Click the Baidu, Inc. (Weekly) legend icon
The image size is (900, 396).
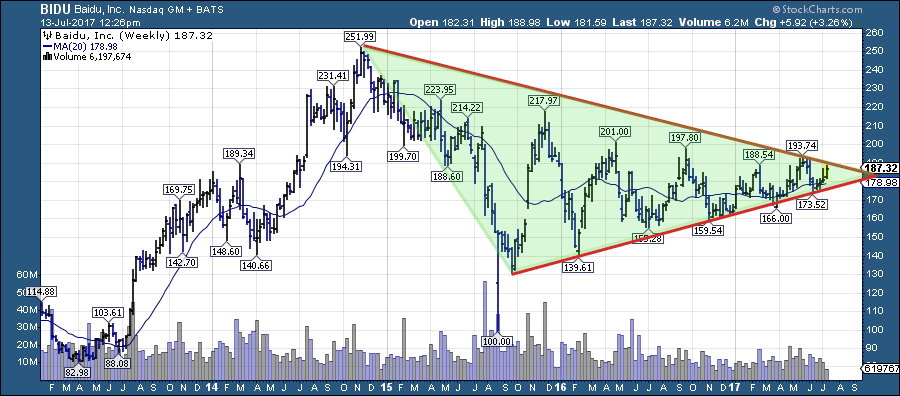[x=48, y=36]
